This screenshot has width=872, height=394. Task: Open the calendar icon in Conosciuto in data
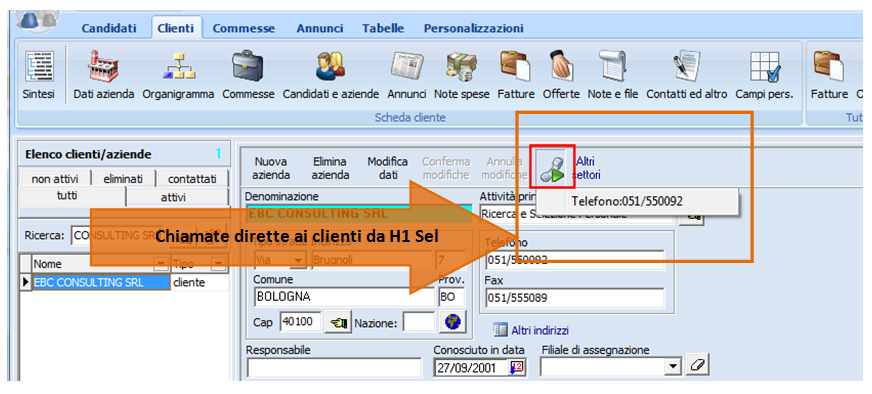[x=516, y=368]
